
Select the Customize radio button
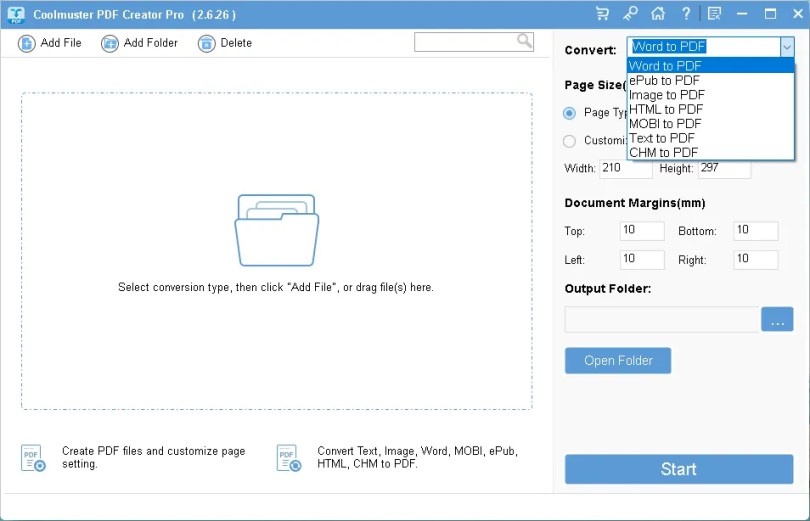(569, 141)
